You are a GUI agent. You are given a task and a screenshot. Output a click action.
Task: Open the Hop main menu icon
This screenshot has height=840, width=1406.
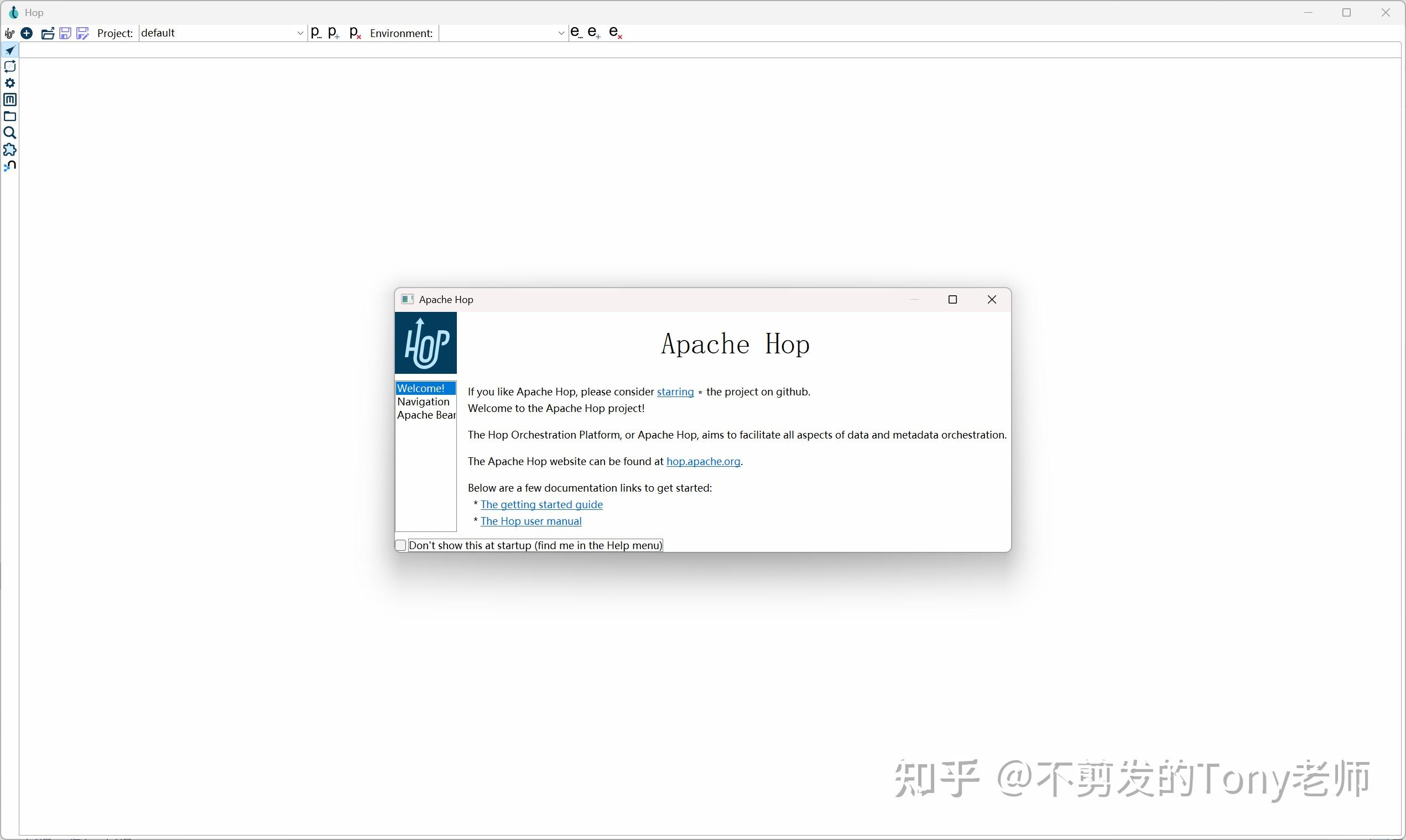(x=9, y=33)
